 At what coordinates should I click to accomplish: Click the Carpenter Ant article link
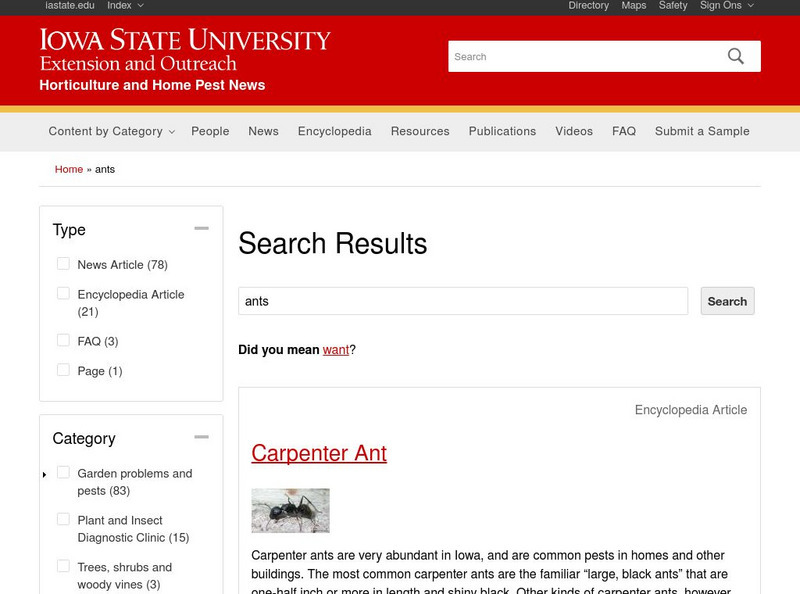[x=320, y=453]
